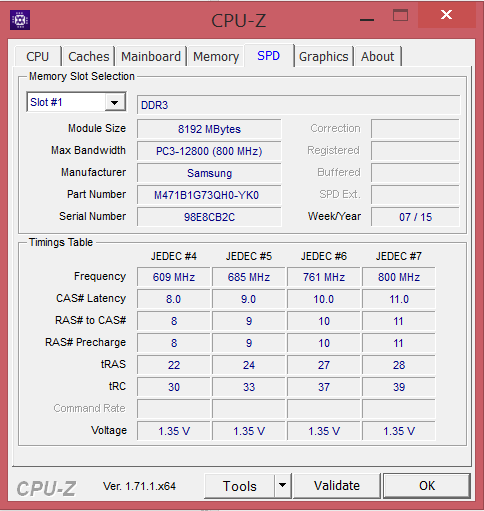Click the Serial Number label

pyautogui.click(x=92, y=216)
